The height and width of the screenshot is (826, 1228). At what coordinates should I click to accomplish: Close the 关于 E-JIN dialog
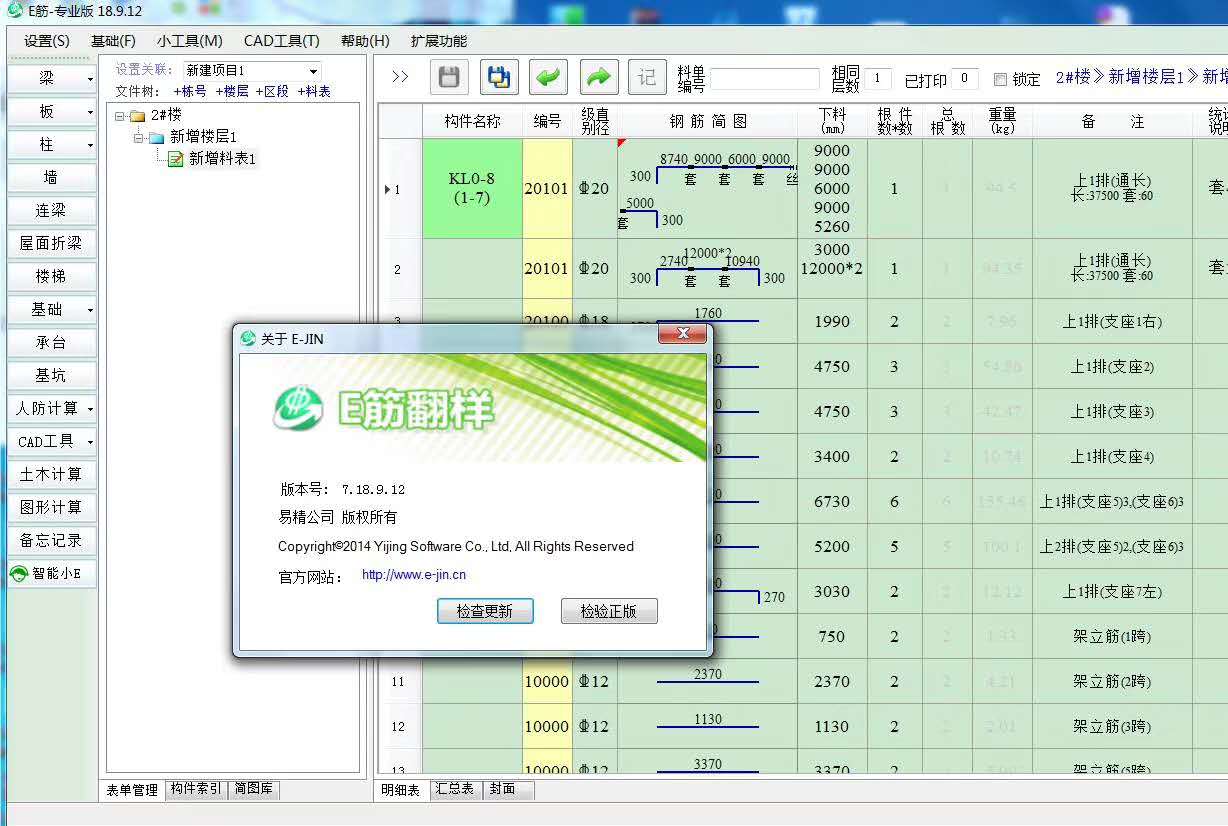pos(684,334)
